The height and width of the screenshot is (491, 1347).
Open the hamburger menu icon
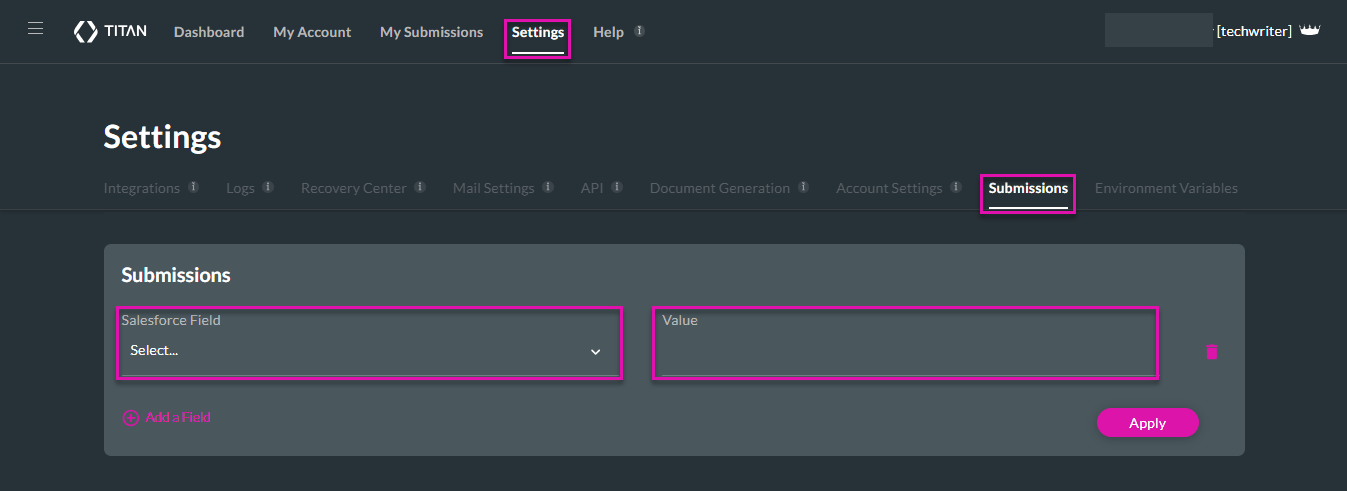(x=35, y=29)
